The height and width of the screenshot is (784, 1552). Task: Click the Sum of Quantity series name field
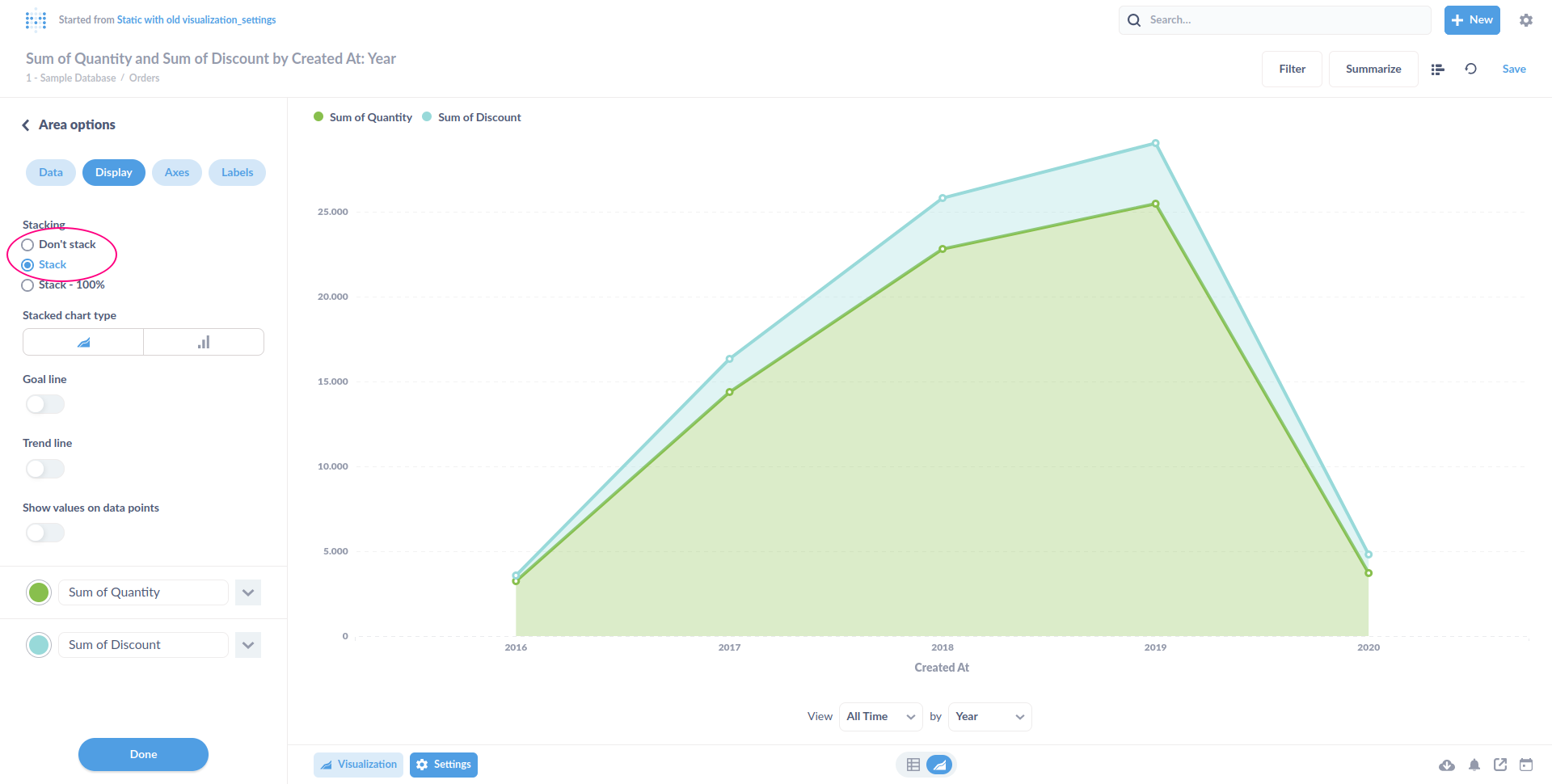tap(143, 592)
